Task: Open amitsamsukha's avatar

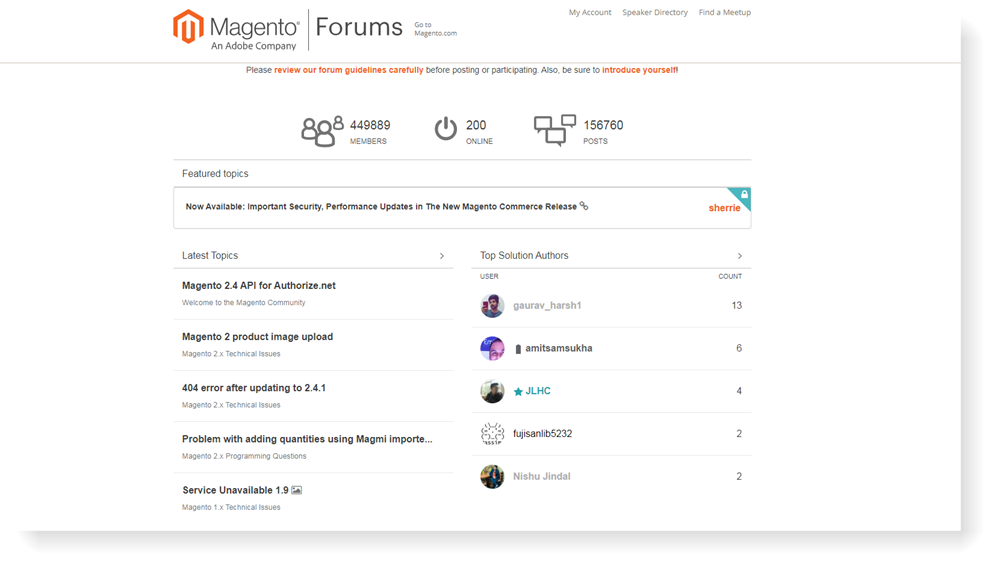Action: pos(492,349)
